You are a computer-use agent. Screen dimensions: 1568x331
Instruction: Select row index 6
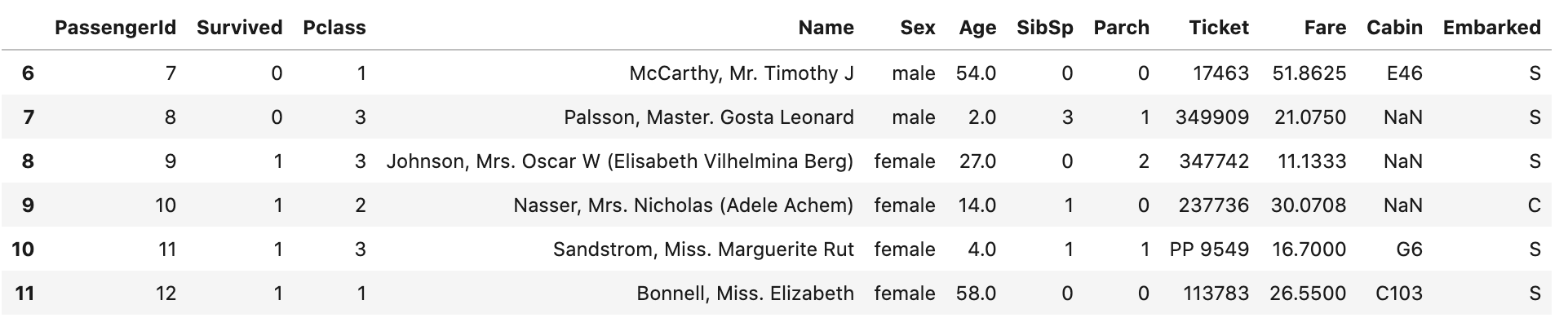point(28,73)
